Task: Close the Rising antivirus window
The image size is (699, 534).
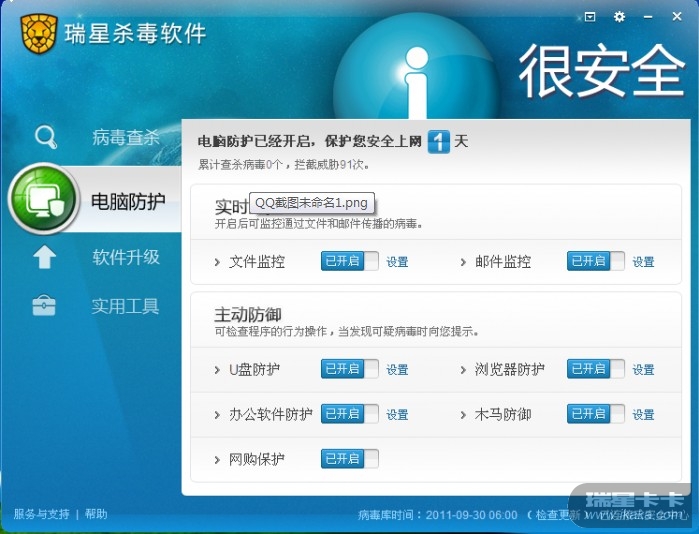Action: (677, 16)
